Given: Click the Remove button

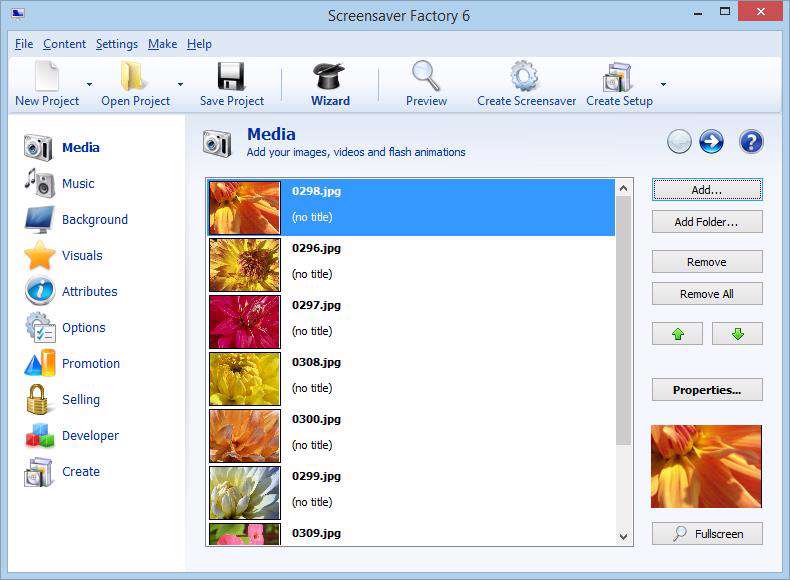Looking at the screenshot, I should (707, 262).
